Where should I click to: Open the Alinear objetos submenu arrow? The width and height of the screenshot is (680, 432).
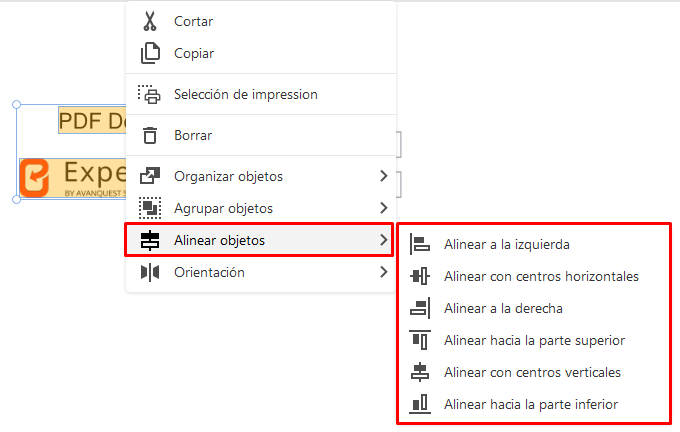click(383, 240)
